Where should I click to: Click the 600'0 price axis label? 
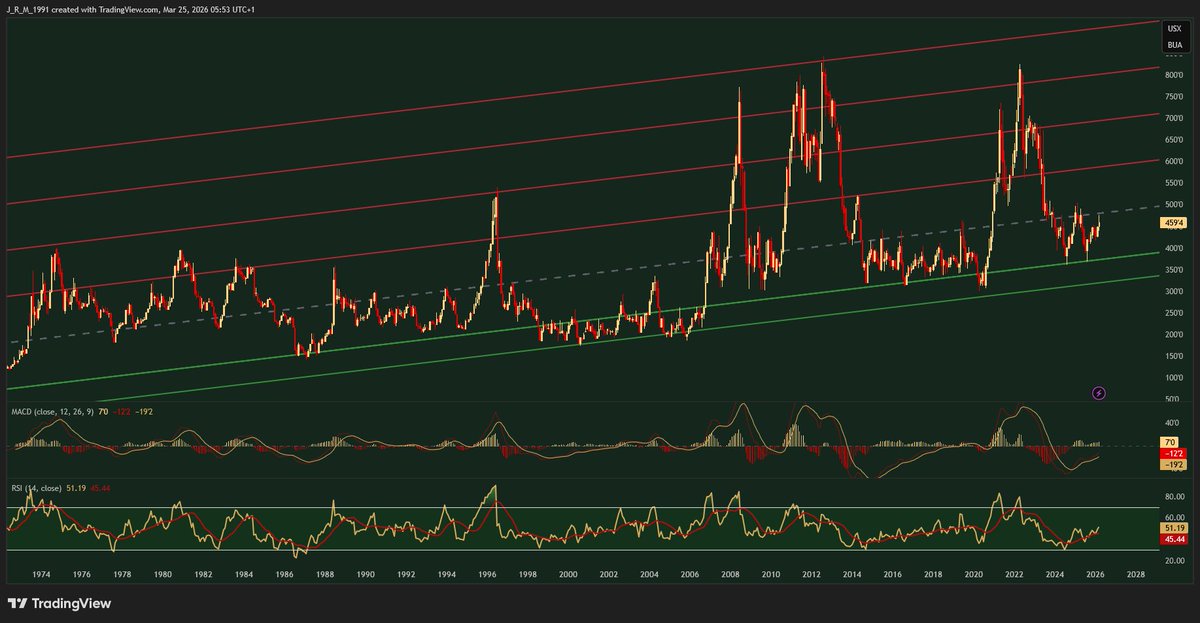tap(1172, 162)
